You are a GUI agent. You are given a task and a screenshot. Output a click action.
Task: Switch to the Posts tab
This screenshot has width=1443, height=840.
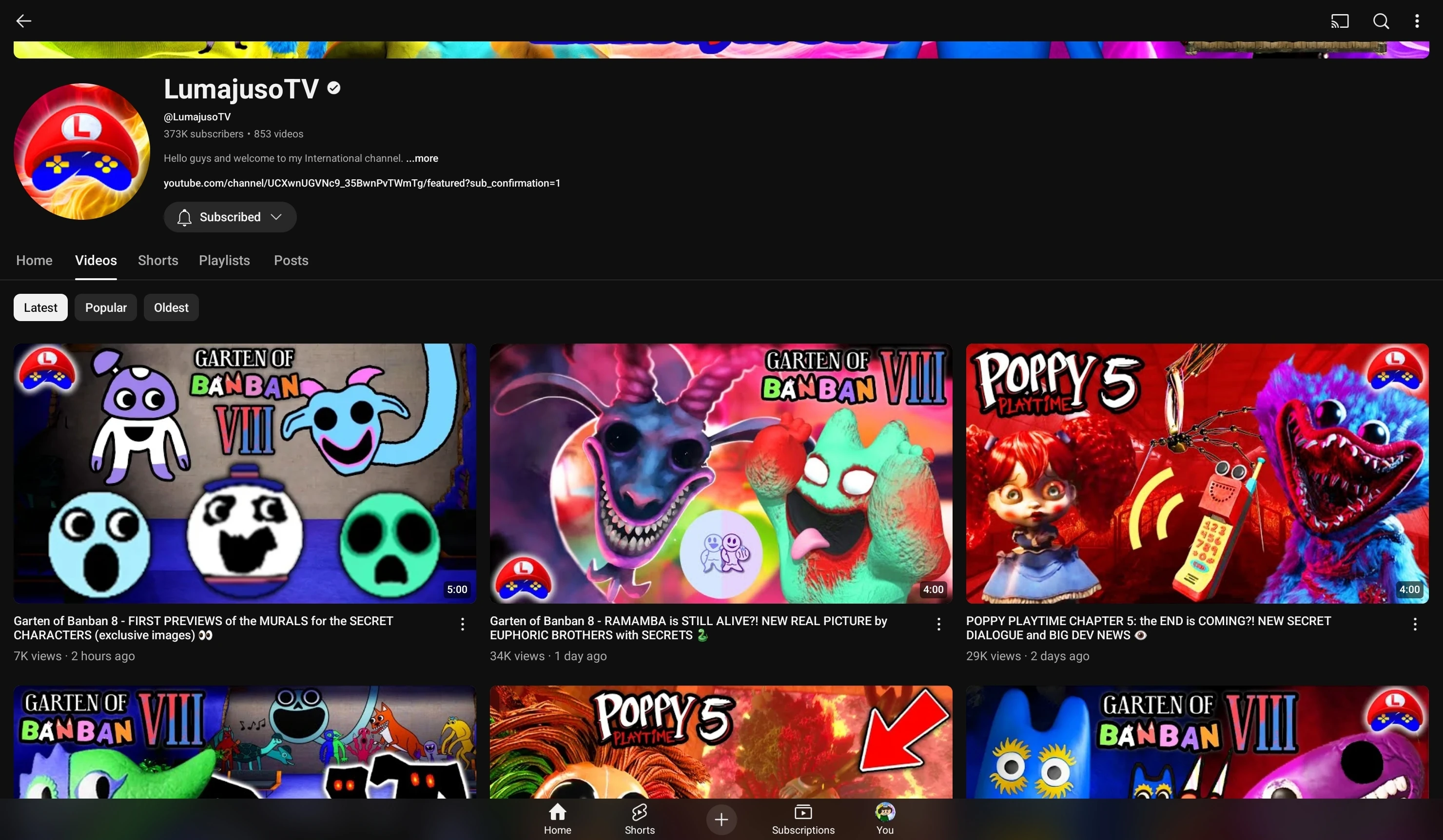291,260
